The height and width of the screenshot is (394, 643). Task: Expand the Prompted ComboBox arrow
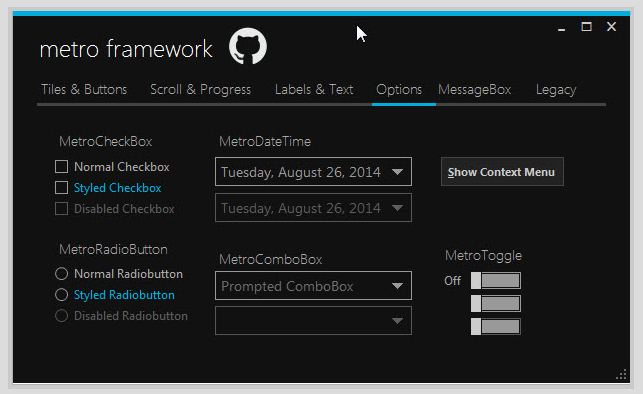[x=397, y=286]
